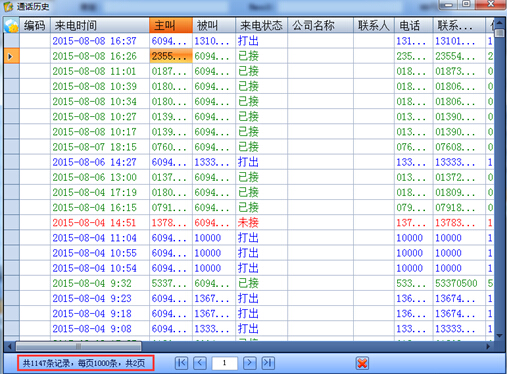Close the 通话历史 window
Image resolution: width=507 pixels, height=374 pixels.
click(x=491, y=5)
